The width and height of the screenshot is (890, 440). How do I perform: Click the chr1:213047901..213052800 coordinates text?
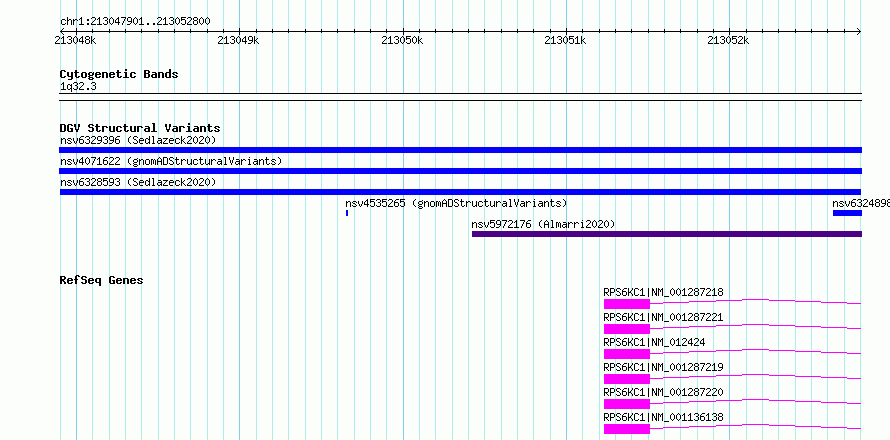[135, 22]
